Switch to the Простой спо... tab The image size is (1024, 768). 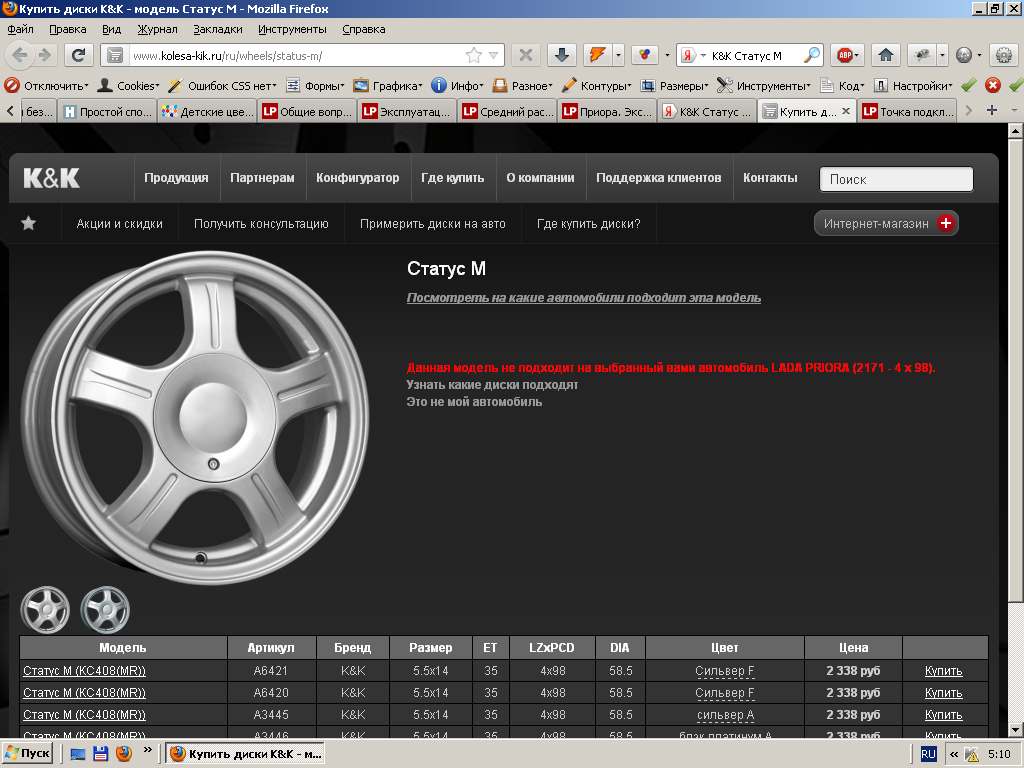click(107, 112)
